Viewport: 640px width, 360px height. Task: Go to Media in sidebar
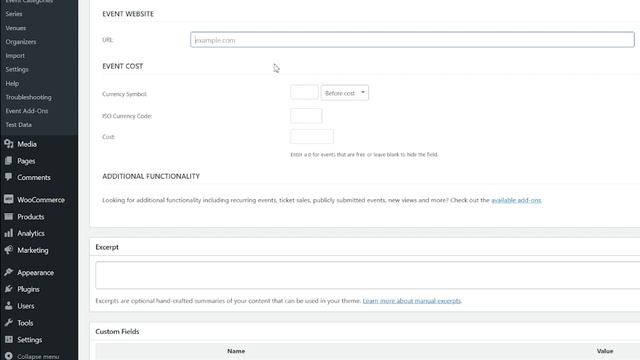coord(27,144)
